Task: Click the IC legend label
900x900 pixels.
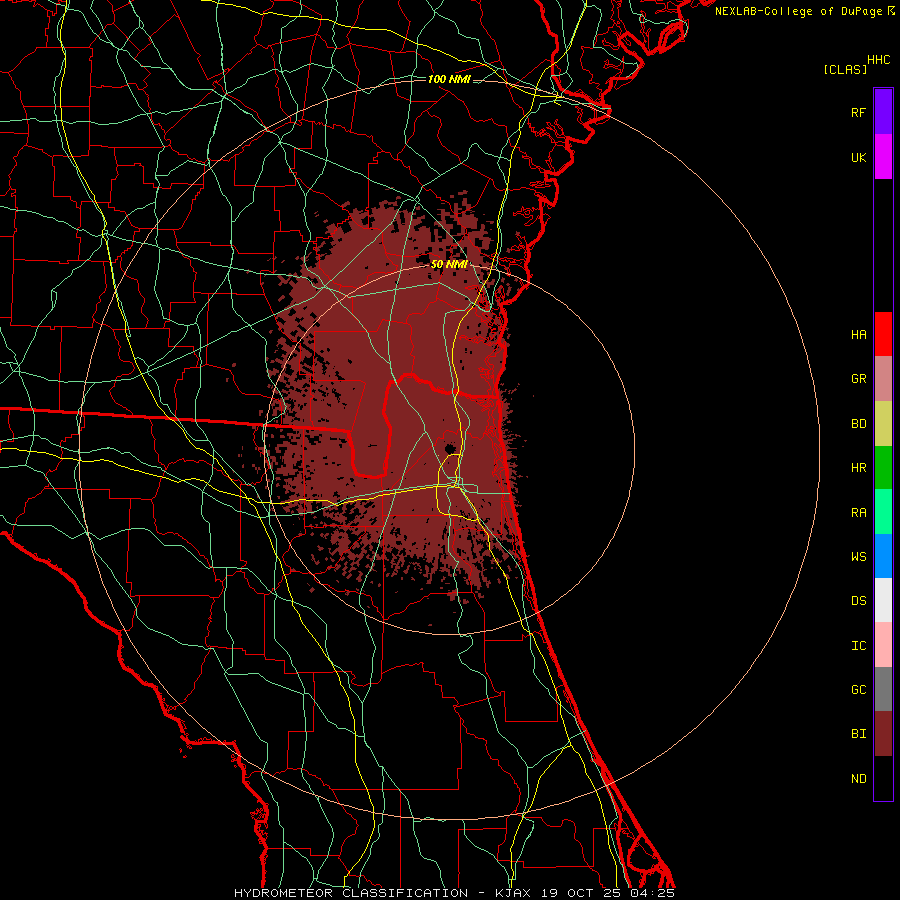Action: pyautogui.click(x=858, y=646)
